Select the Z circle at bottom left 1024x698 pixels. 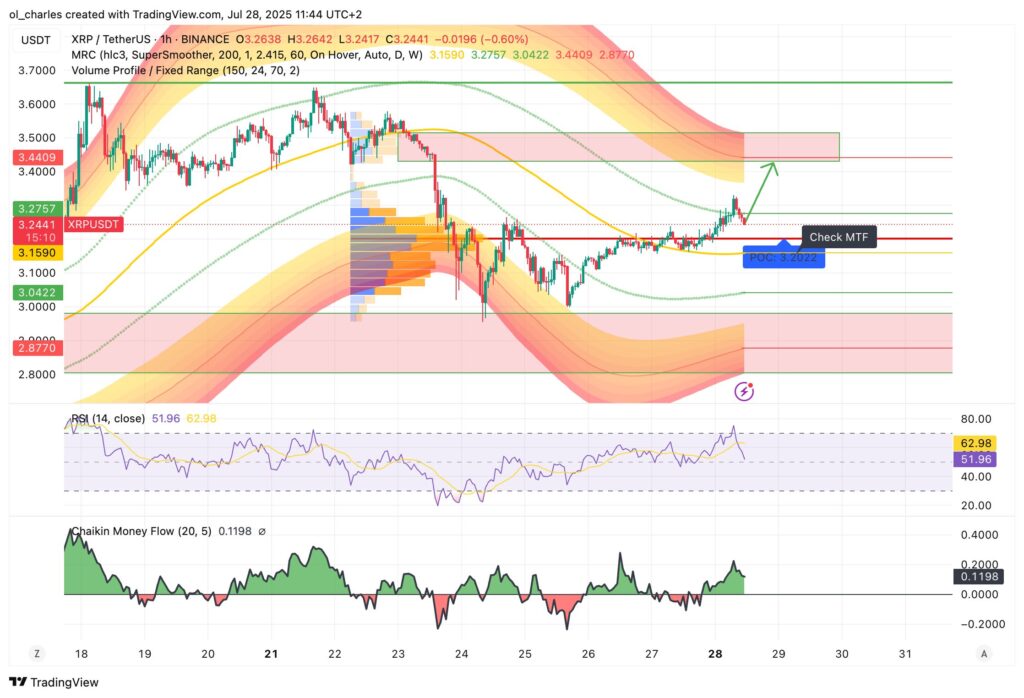click(x=36, y=652)
